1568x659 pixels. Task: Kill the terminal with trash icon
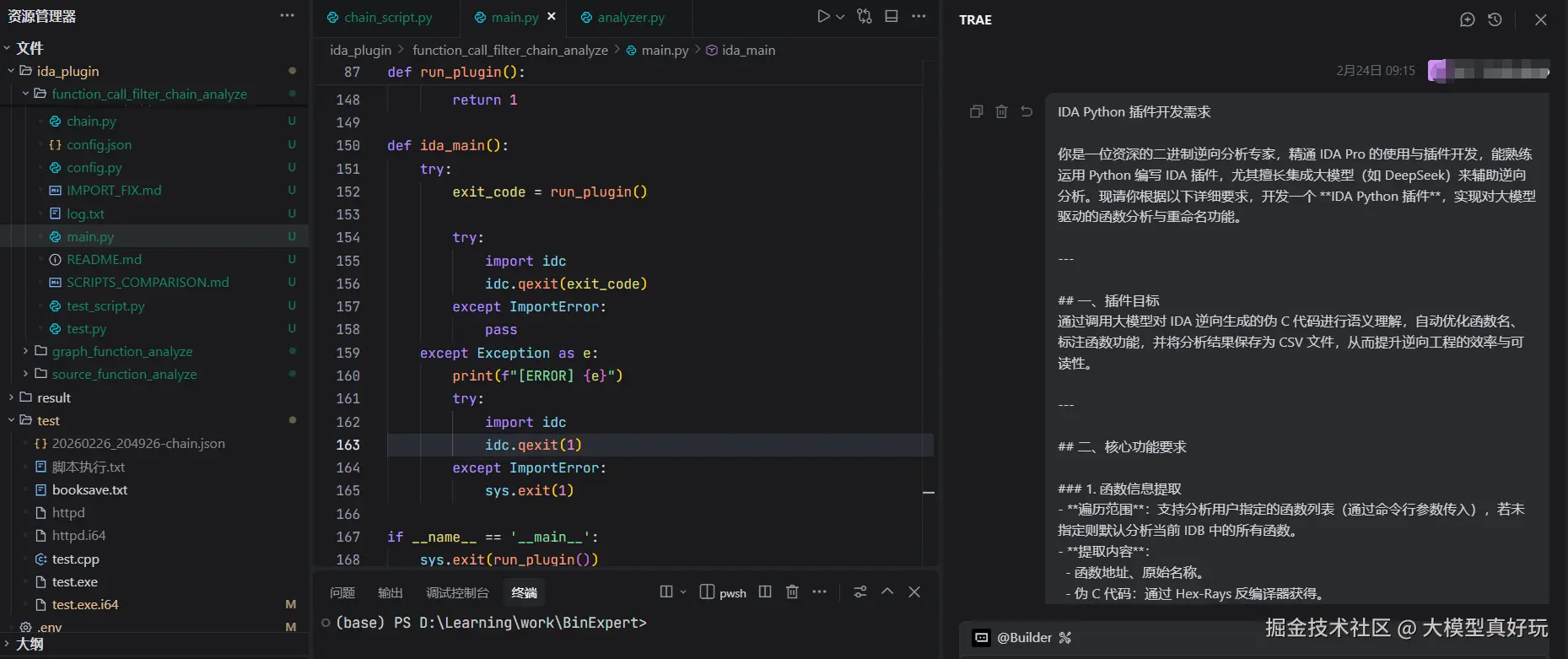(x=792, y=592)
